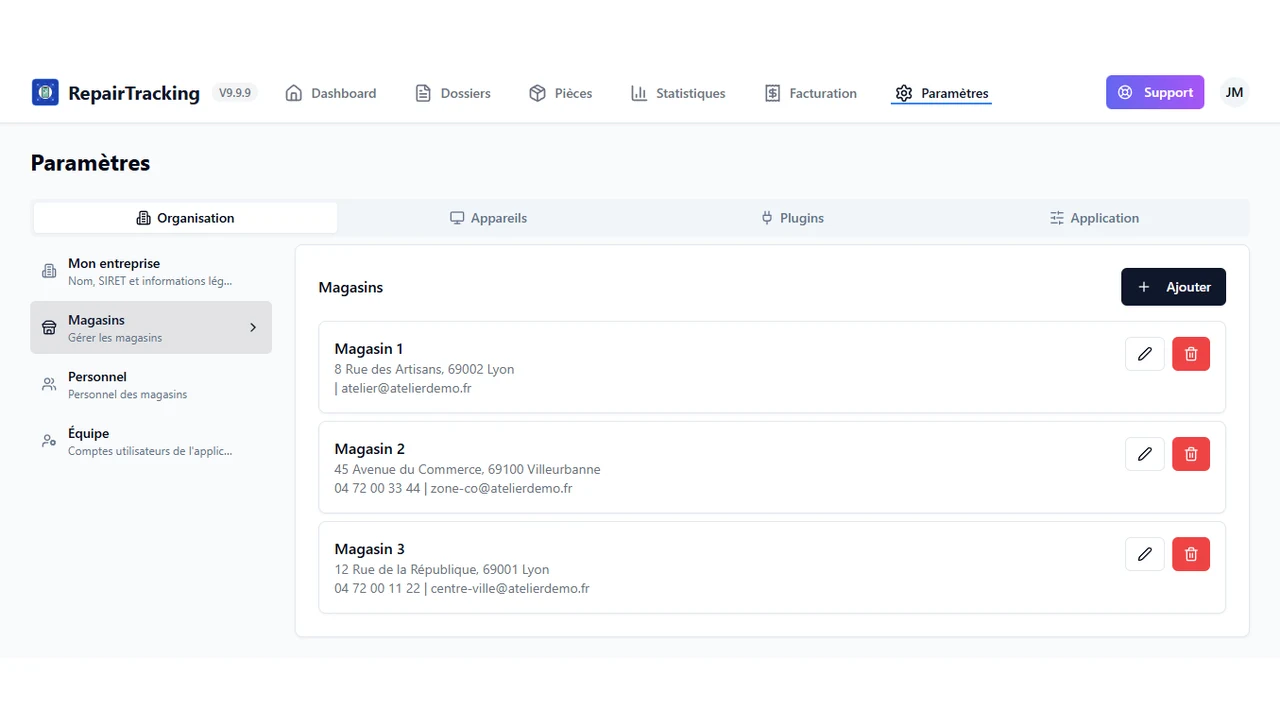
Task: Click the Ajouter button
Action: click(x=1173, y=287)
